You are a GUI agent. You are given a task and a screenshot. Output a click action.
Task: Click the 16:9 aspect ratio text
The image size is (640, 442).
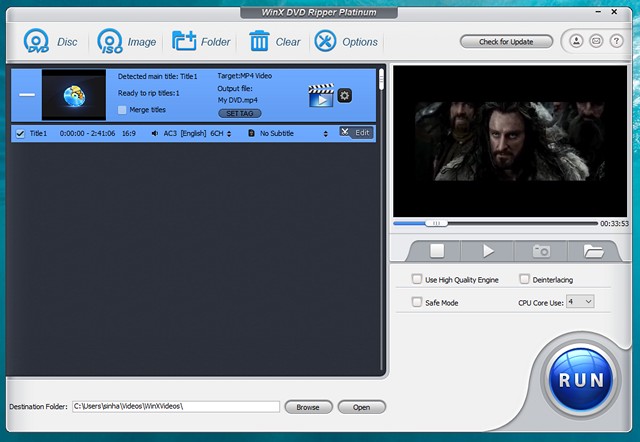pyautogui.click(x=129, y=133)
